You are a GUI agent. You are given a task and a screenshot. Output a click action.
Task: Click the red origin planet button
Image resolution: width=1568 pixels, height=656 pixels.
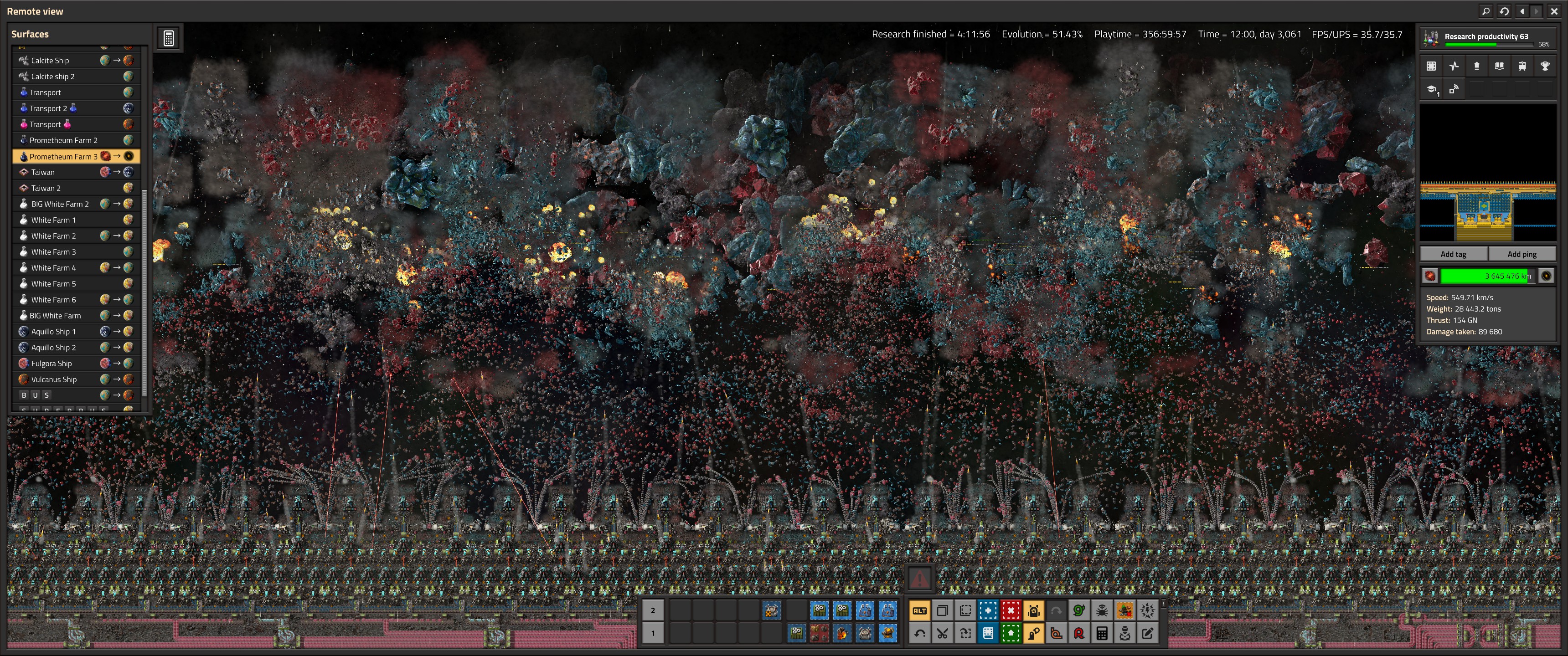(x=1430, y=276)
